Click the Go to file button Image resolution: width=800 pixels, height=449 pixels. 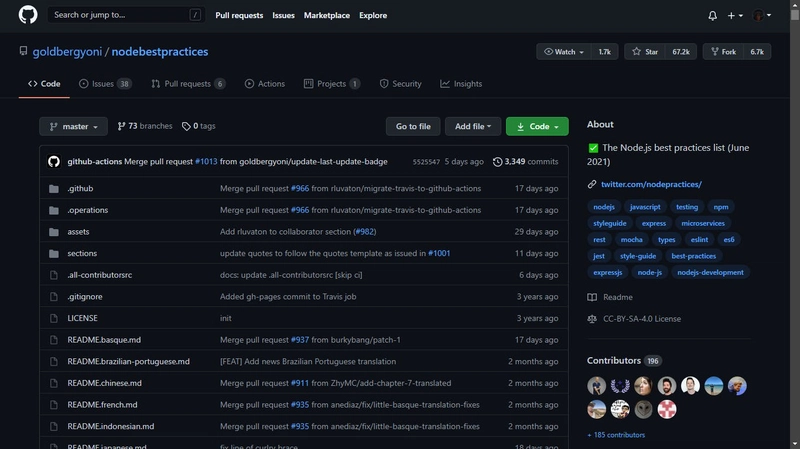point(413,126)
